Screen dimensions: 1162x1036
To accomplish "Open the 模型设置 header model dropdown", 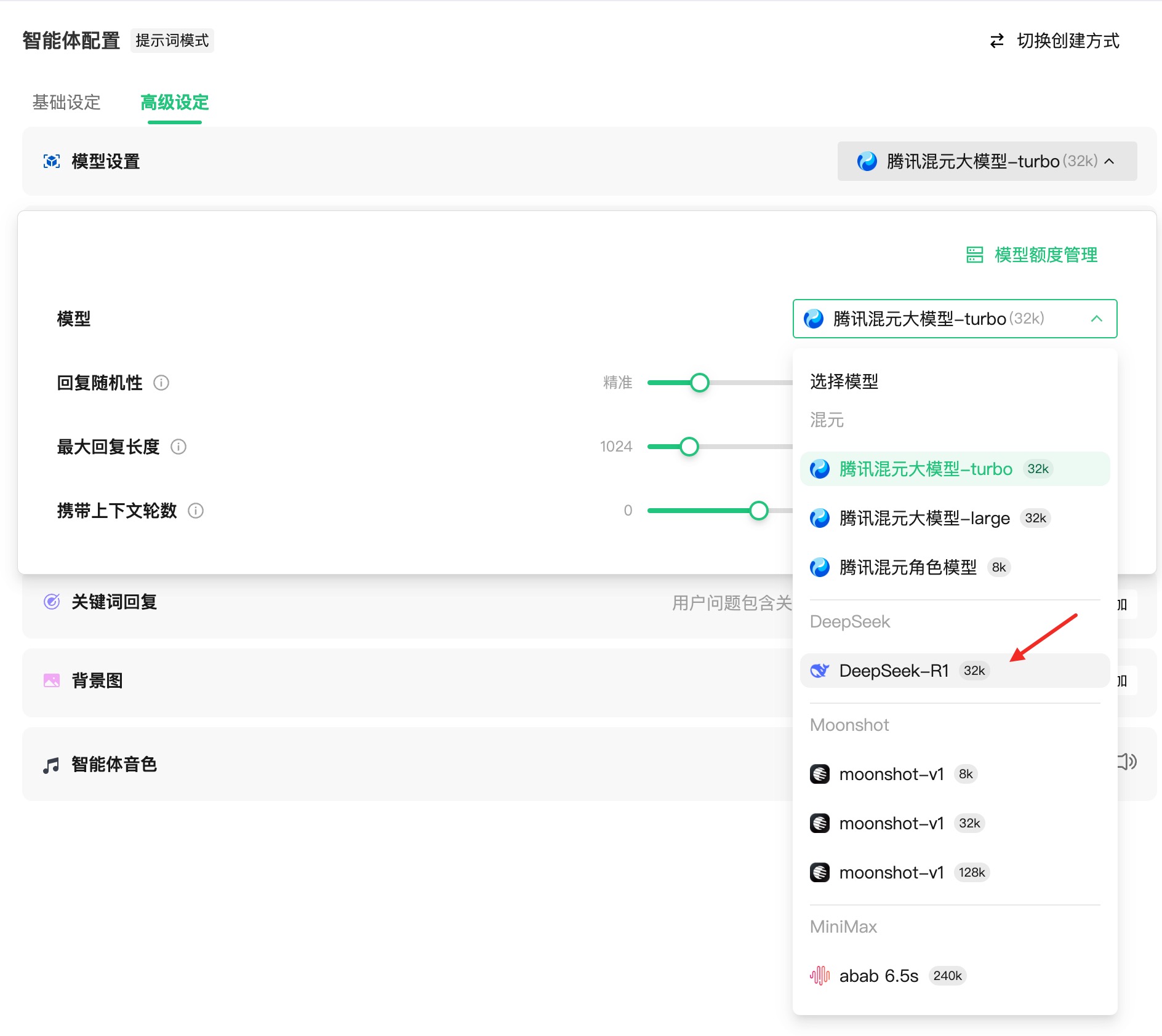I will coord(987,161).
